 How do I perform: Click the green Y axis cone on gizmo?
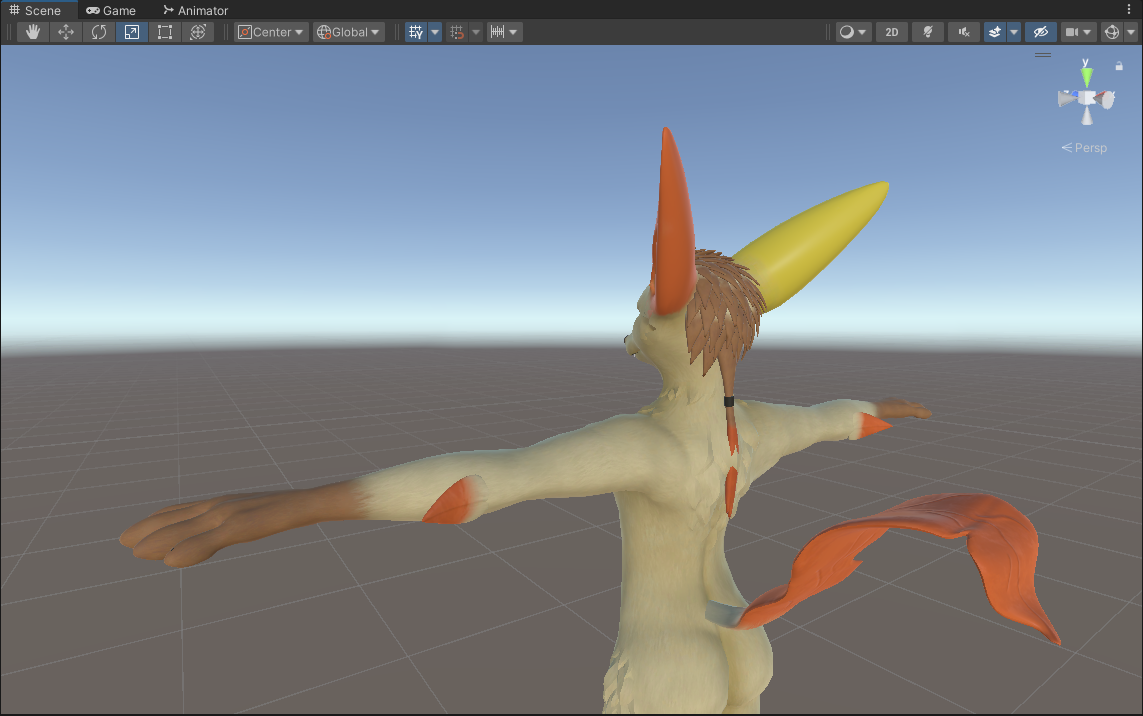(1087, 76)
